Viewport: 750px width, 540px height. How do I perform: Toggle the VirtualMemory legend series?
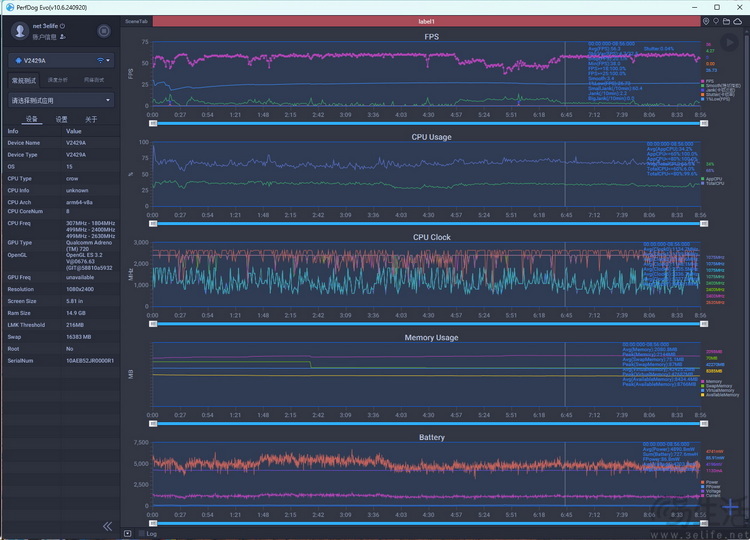(717, 390)
